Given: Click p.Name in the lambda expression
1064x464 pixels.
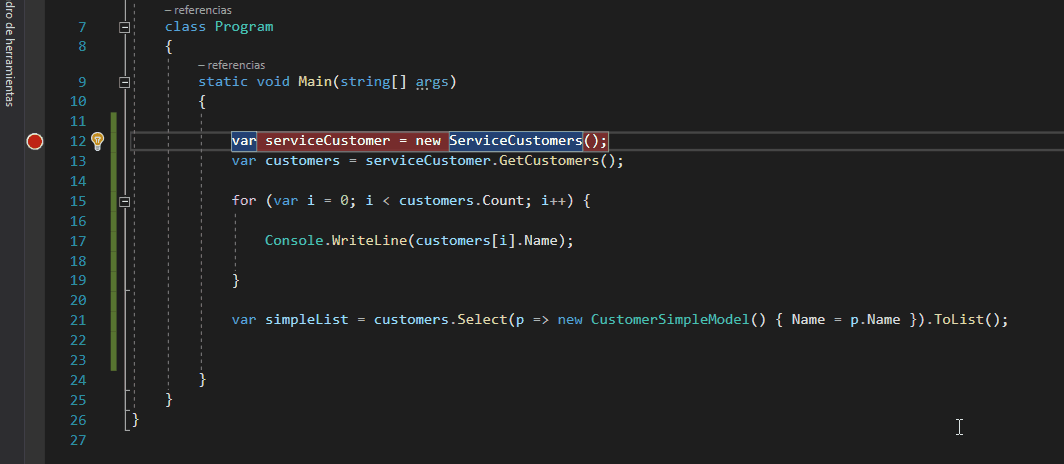Looking at the screenshot, I should pyautogui.click(x=875, y=320).
